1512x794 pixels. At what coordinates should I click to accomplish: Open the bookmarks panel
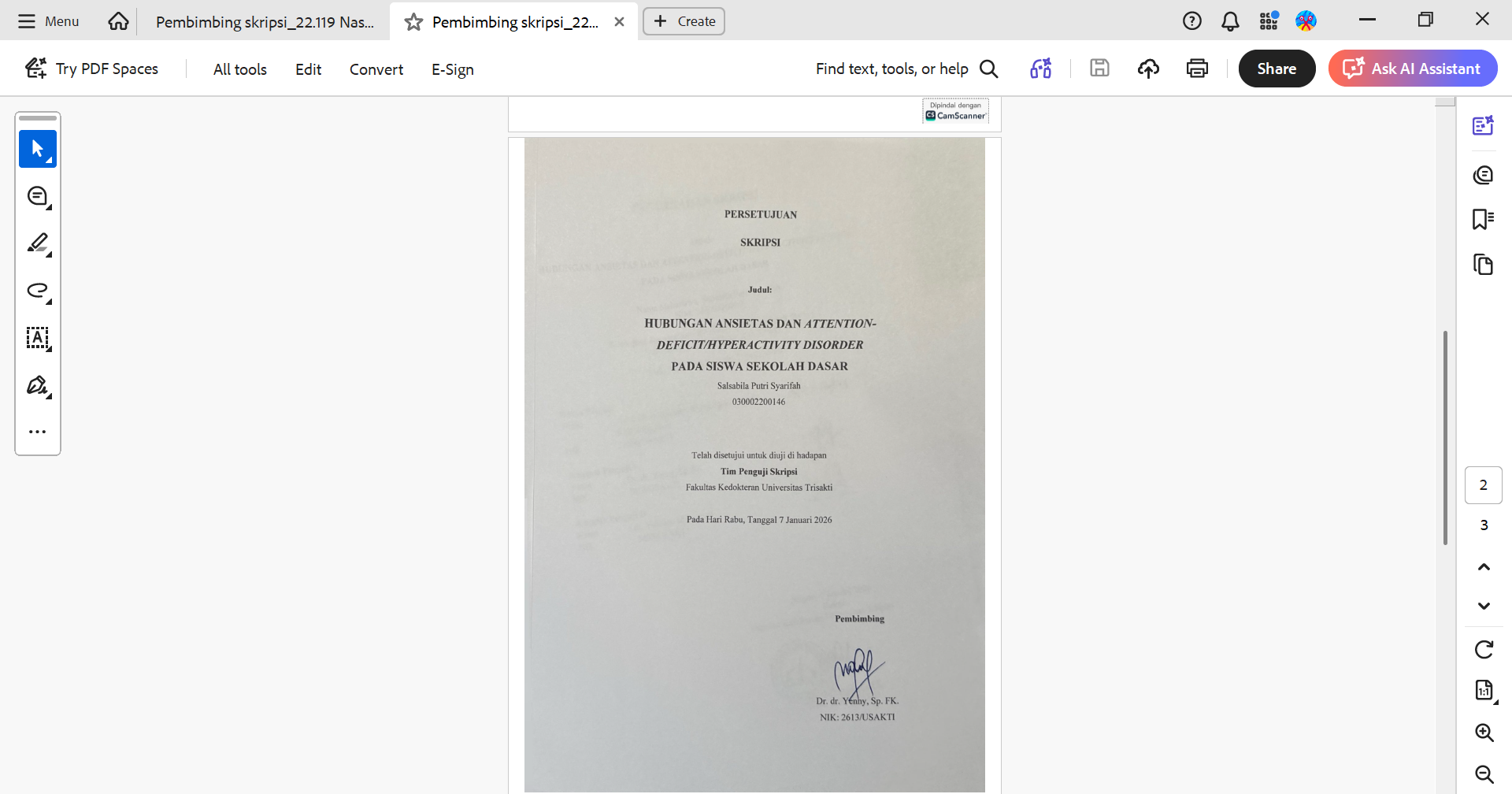tap(1484, 219)
